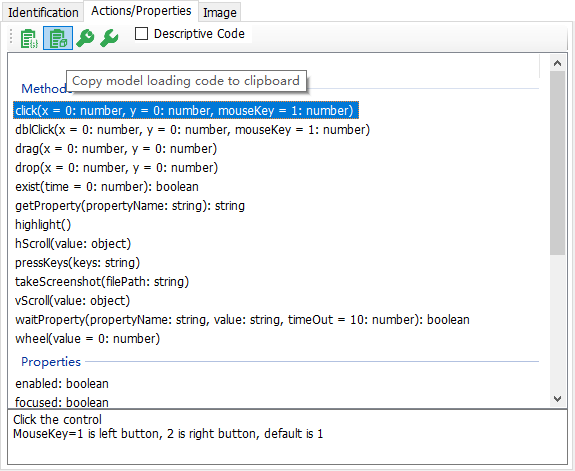This screenshot has height=471, width=575.
Task: Click the copy code clipboard icon with braces
Action: point(29,38)
